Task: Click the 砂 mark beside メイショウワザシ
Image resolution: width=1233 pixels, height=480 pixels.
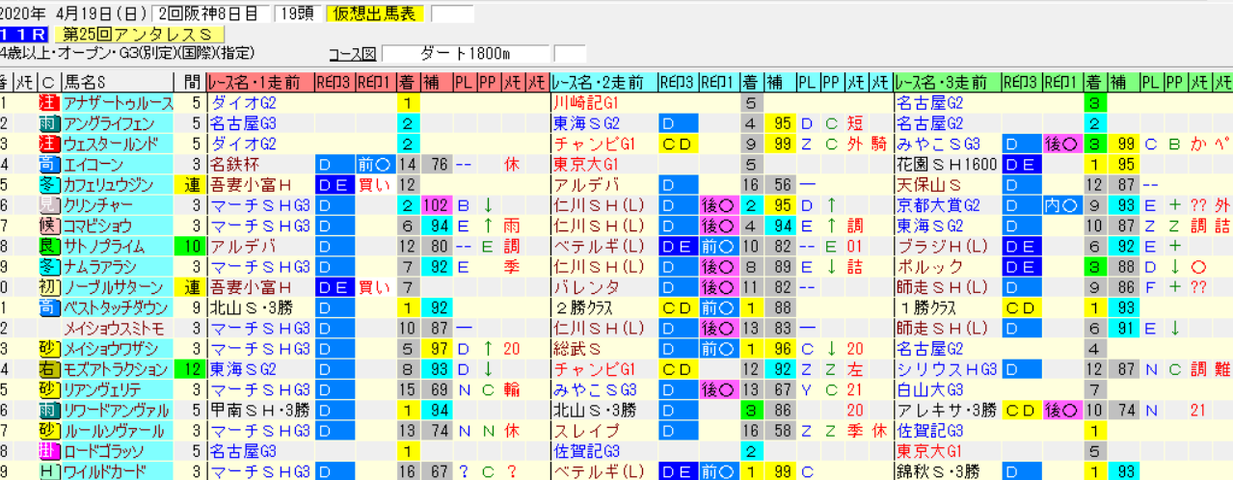Action: click(47, 348)
